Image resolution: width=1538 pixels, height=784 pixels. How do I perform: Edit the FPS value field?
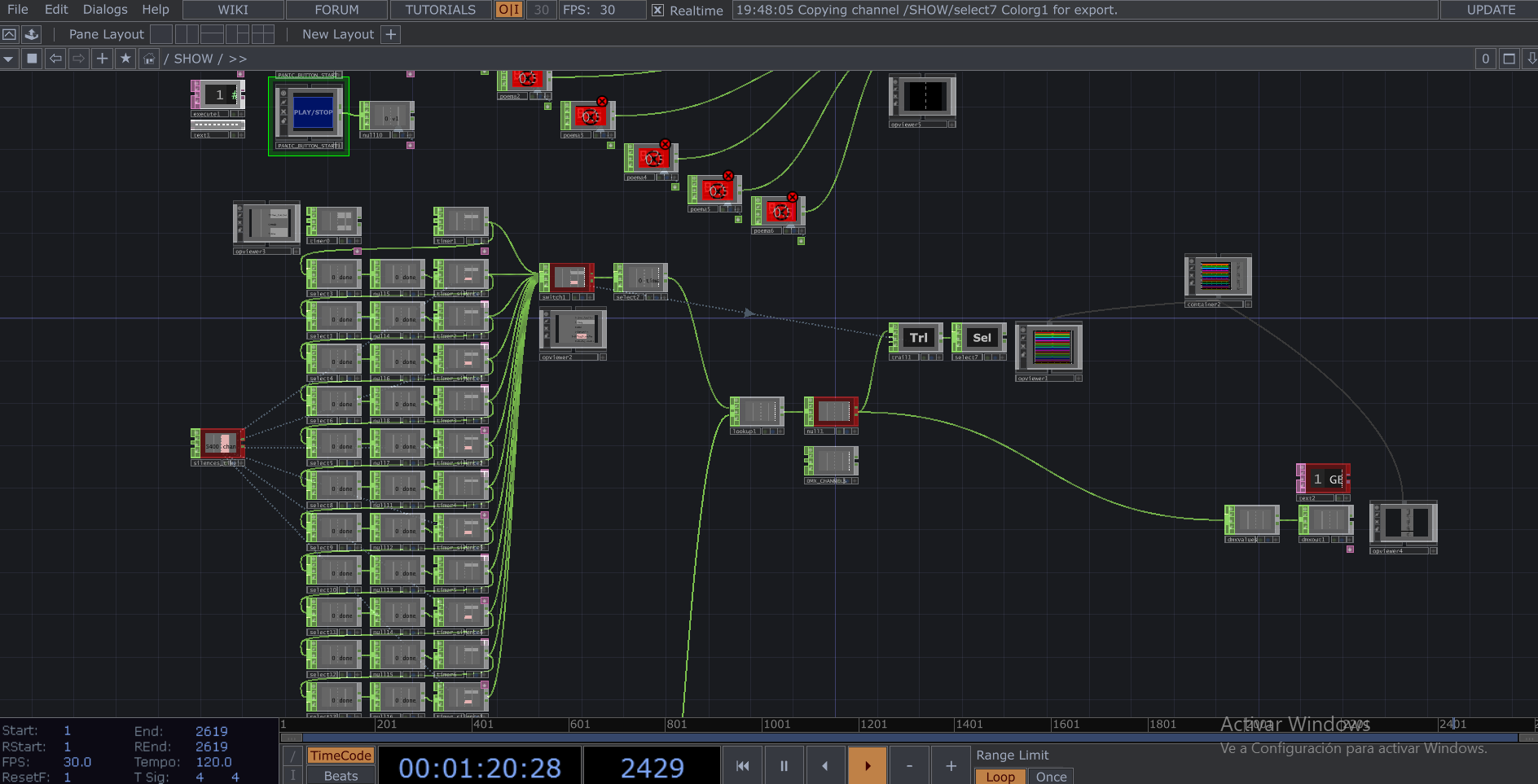coord(608,10)
